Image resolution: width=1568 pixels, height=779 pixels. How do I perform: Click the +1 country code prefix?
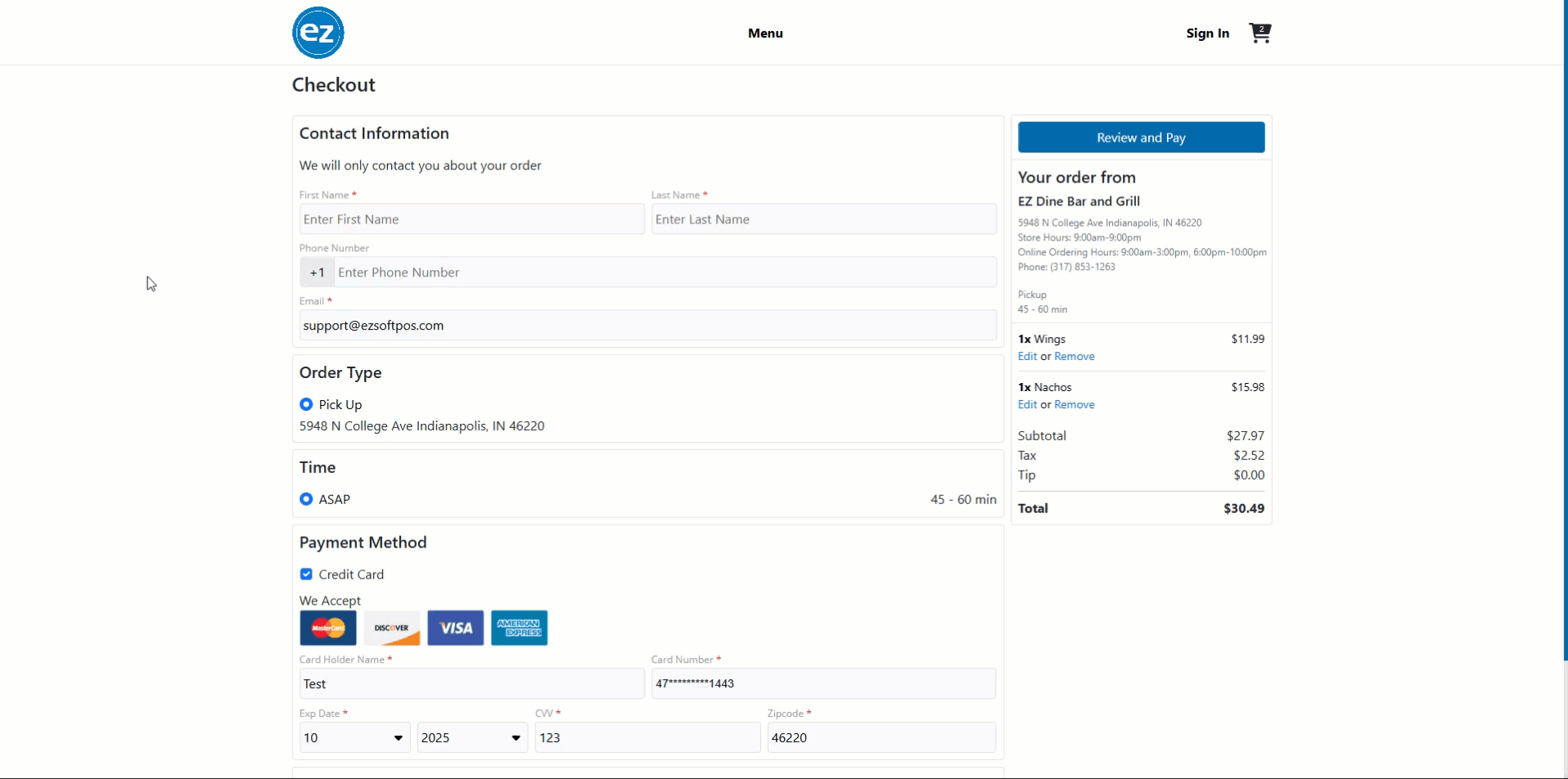pyautogui.click(x=317, y=272)
